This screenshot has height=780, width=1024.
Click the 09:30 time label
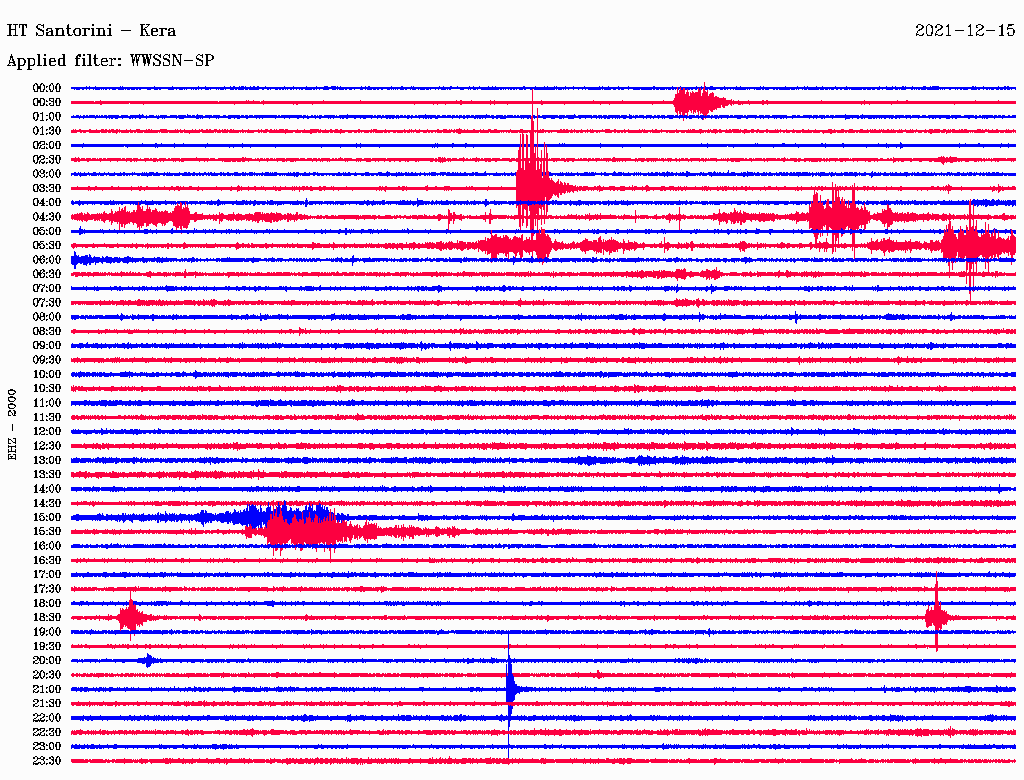[47, 360]
